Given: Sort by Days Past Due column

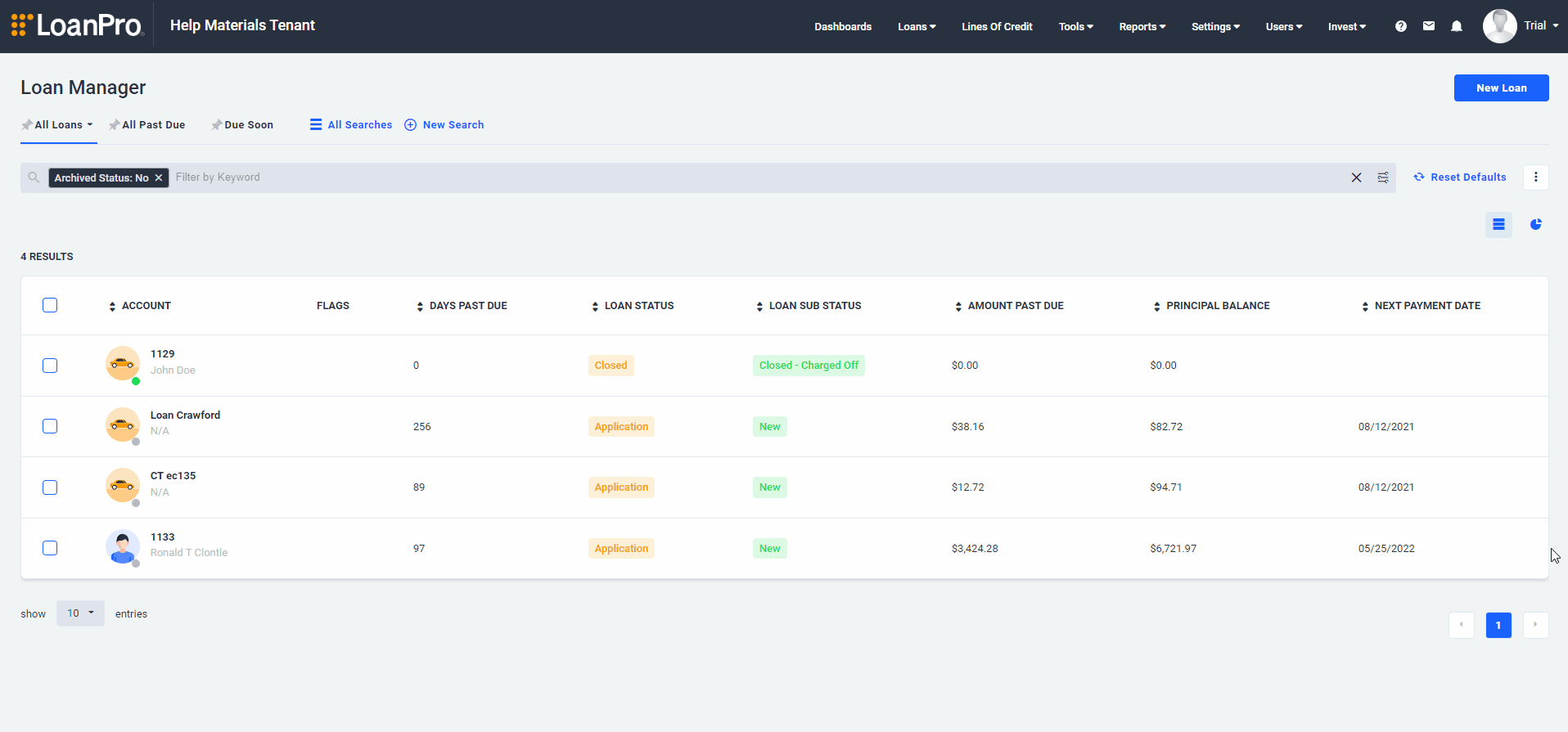Looking at the screenshot, I should click(x=420, y=307).
